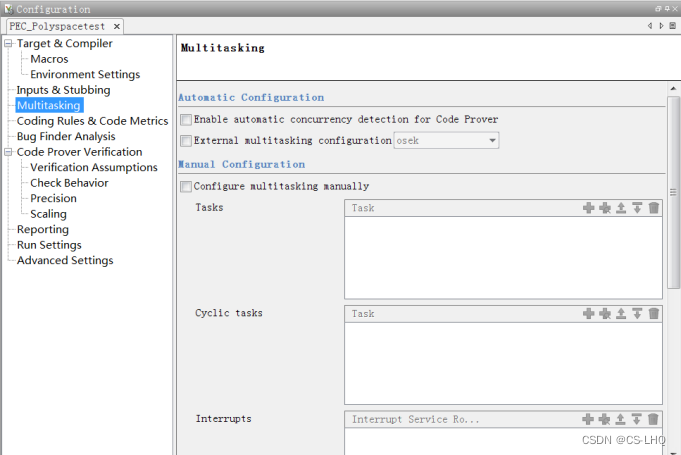Open Environment Settings node
681x455 pixels.
pyautogui.click(x=85, y=75)
